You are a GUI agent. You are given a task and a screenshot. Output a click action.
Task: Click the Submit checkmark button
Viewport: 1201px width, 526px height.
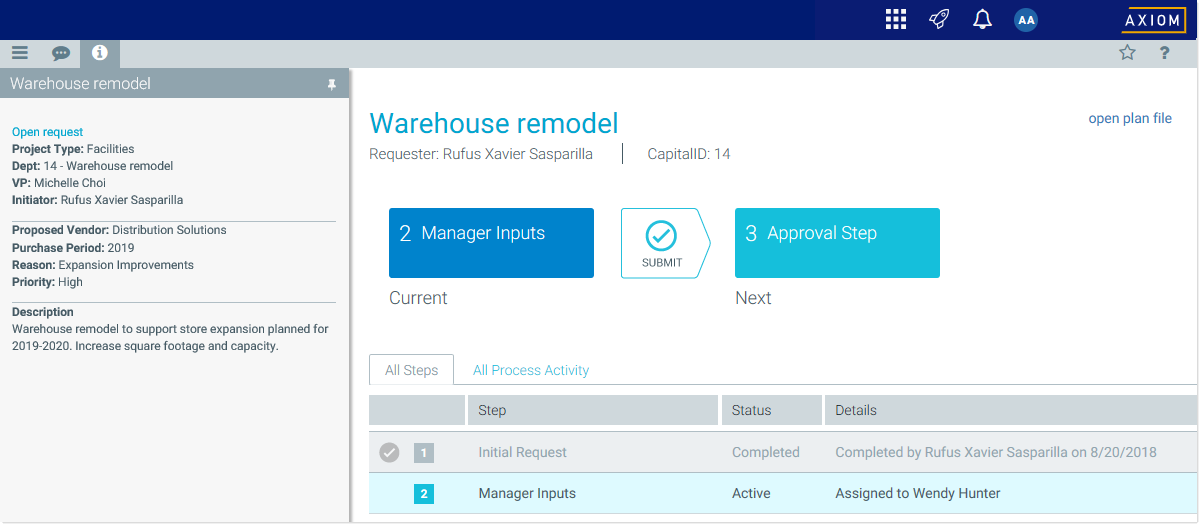(x=662, y=243)
